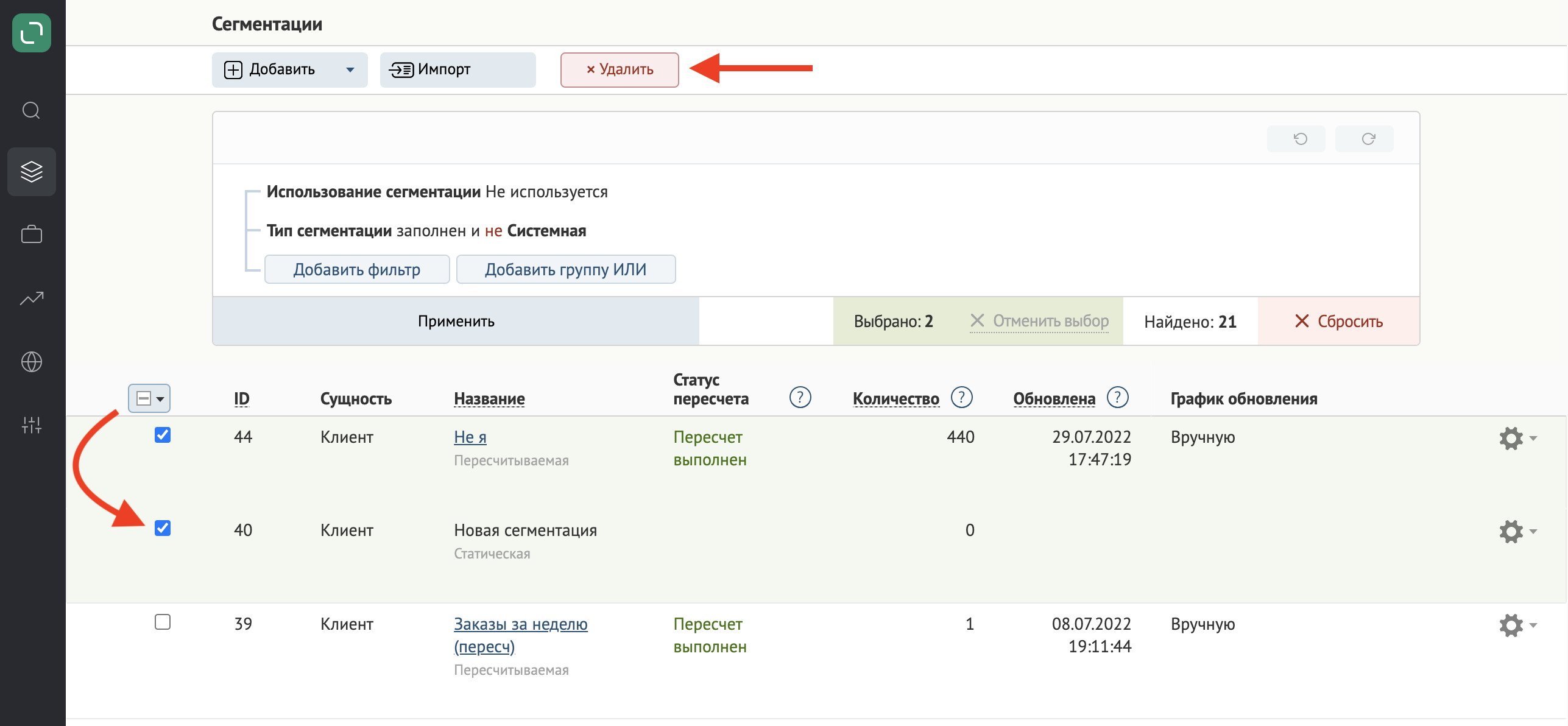Click the Применить button
The image size is (1568, 726).
456,321
